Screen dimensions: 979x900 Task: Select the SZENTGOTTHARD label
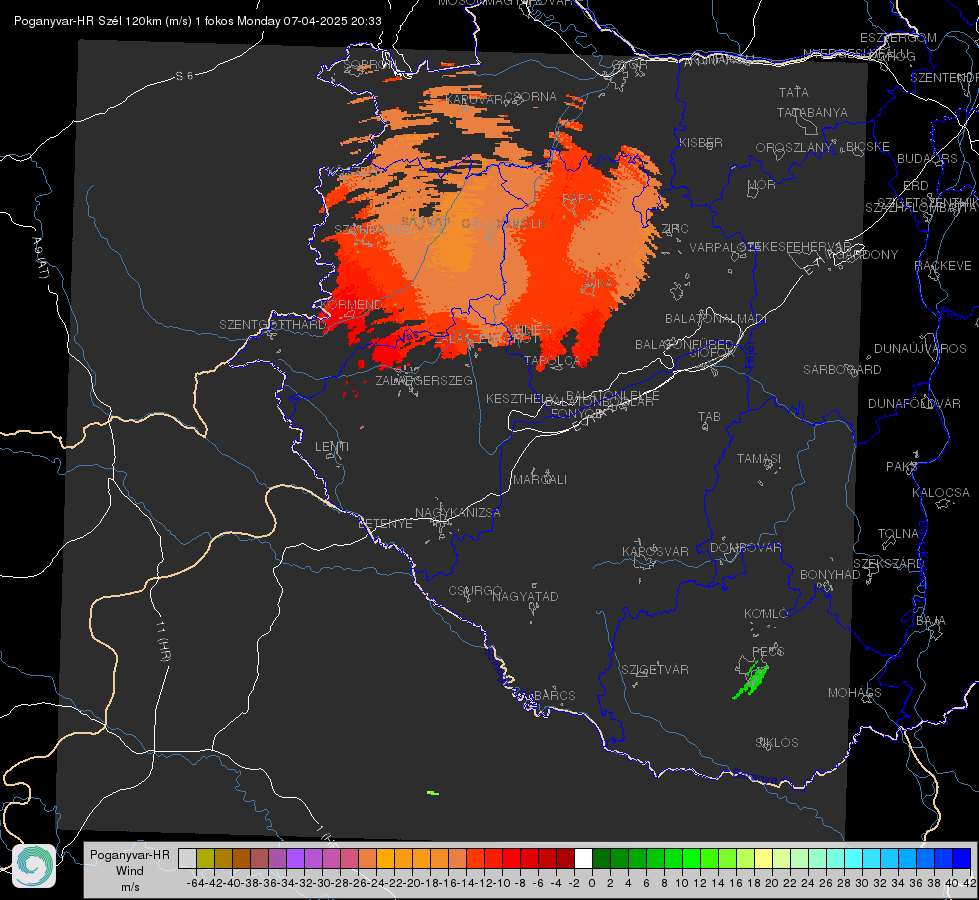(x=272, y=325)
